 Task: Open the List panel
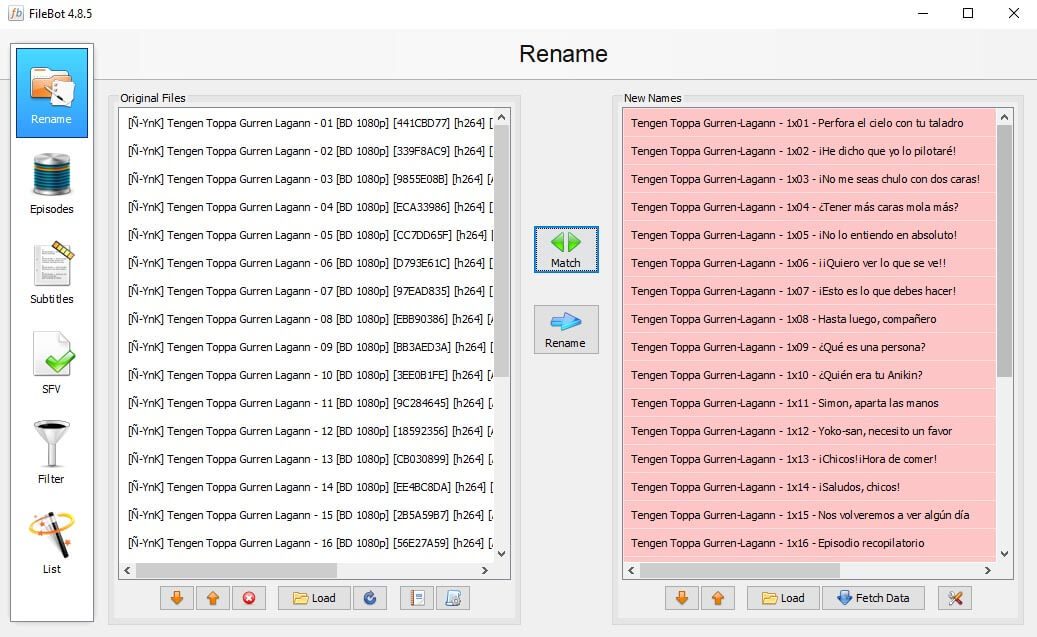(52, 543)
